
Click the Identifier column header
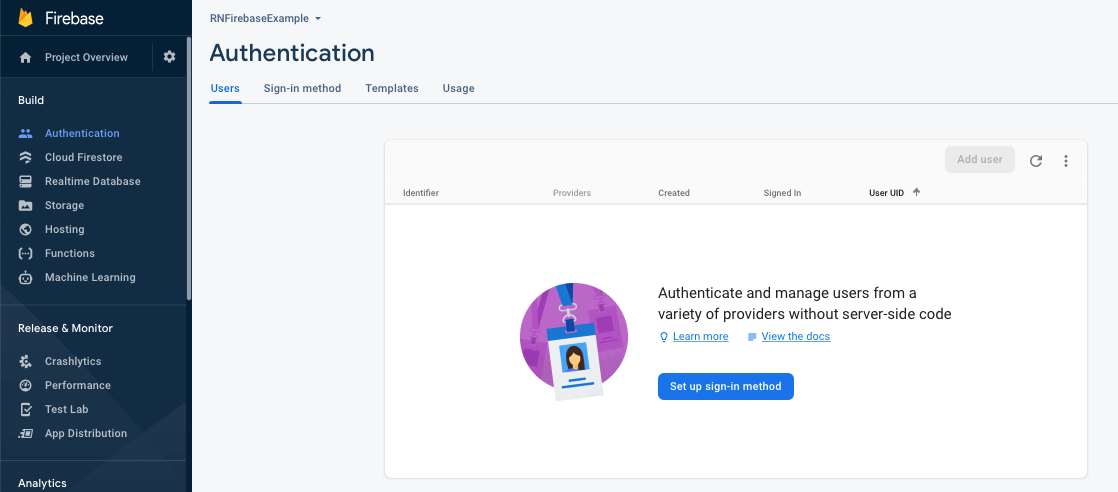click(421, 193)
